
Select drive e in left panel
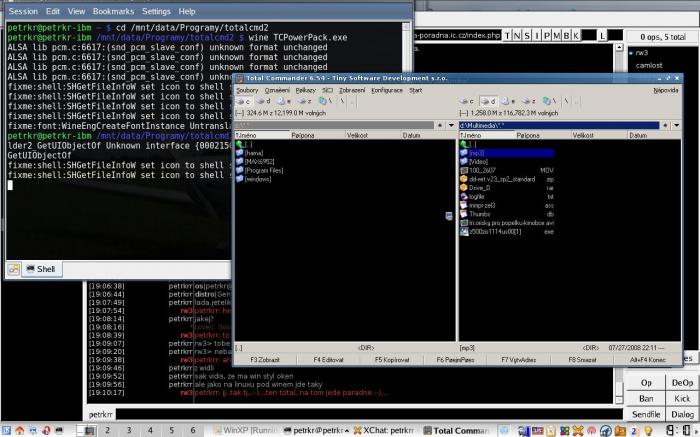point(284,101)
